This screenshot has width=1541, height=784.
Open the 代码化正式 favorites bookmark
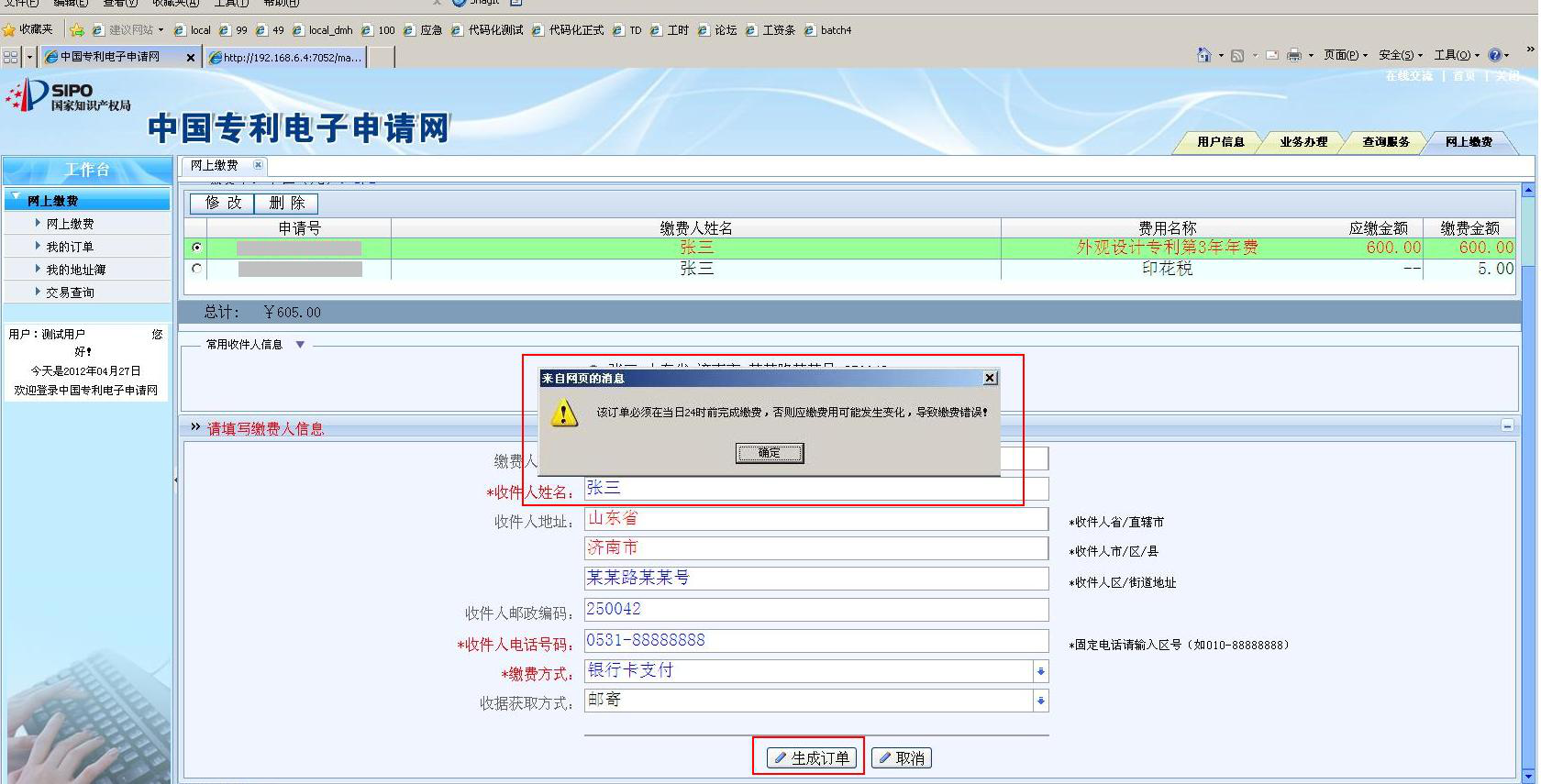568,30
